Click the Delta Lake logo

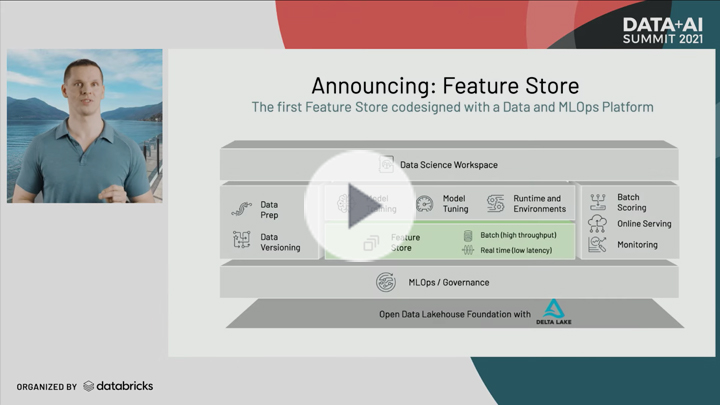(554, 312)
